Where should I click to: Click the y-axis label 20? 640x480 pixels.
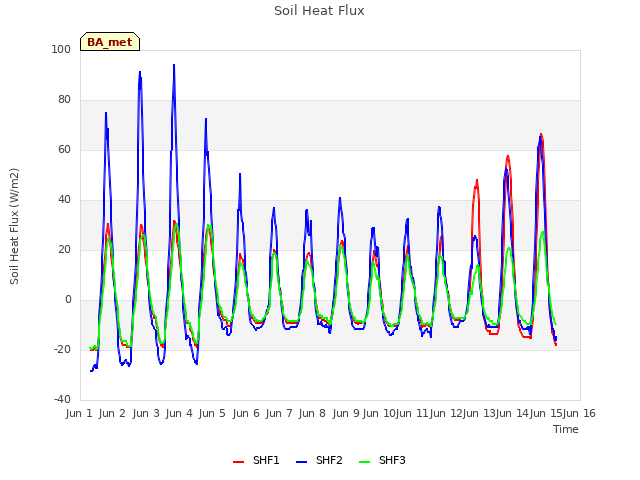[x=64, y=249]
